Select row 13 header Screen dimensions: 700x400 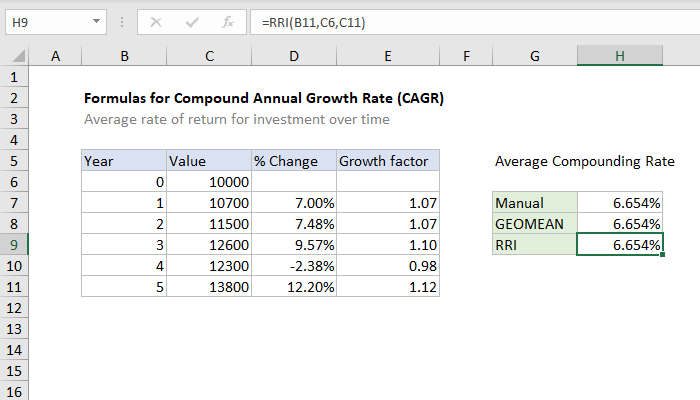point(14,329)
